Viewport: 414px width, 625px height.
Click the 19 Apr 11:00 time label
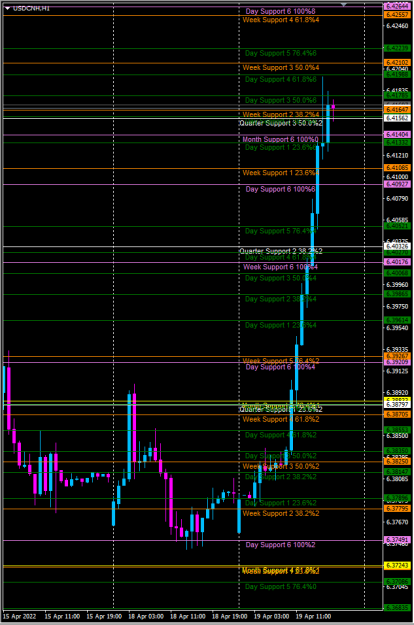pyautogui.click(x=313, y=616)
